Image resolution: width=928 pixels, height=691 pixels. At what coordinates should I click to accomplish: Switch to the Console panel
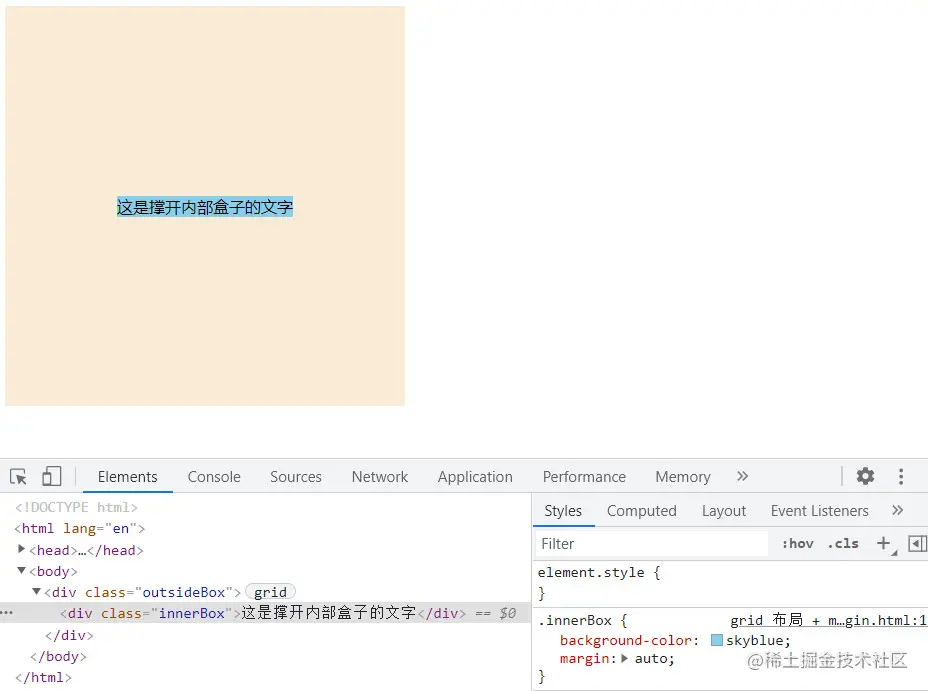[213, 476]
